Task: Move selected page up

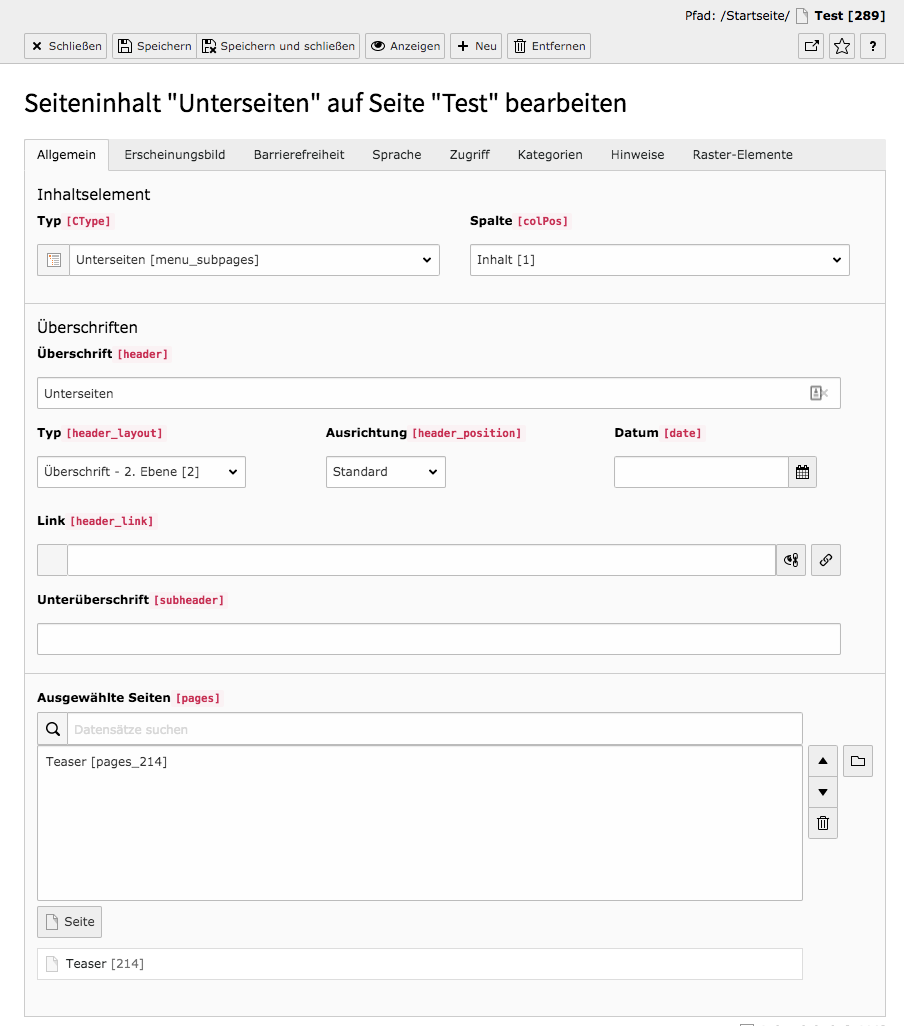Action: 823,761
